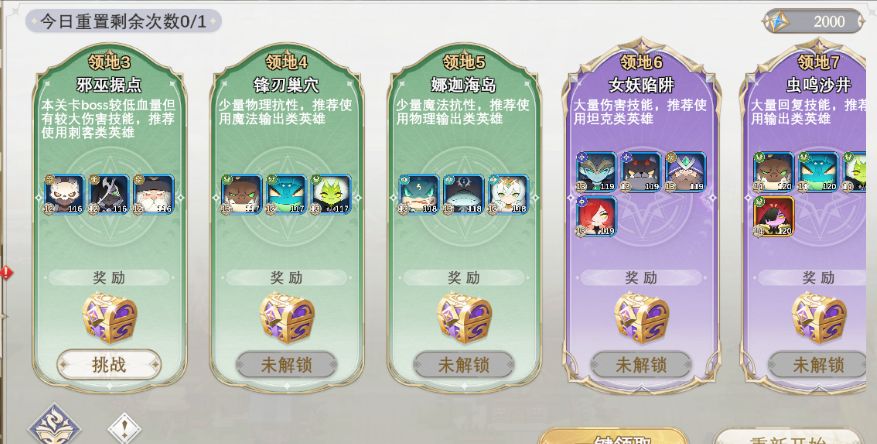Click the diamond currency icon showing 2000
Viewport: 877px width, 444px height.
[779, 22]
